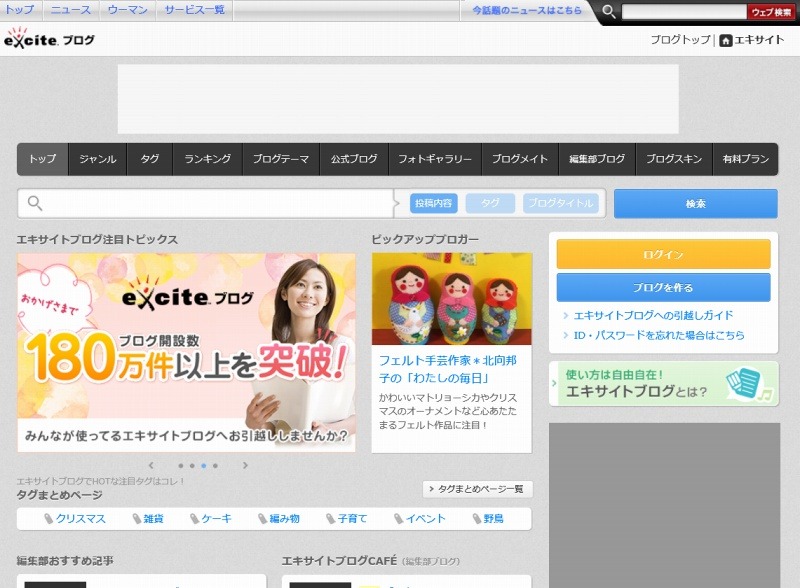Click the magnifier icon in top bar
800x588 pixels.
click(x=608, y=11)
